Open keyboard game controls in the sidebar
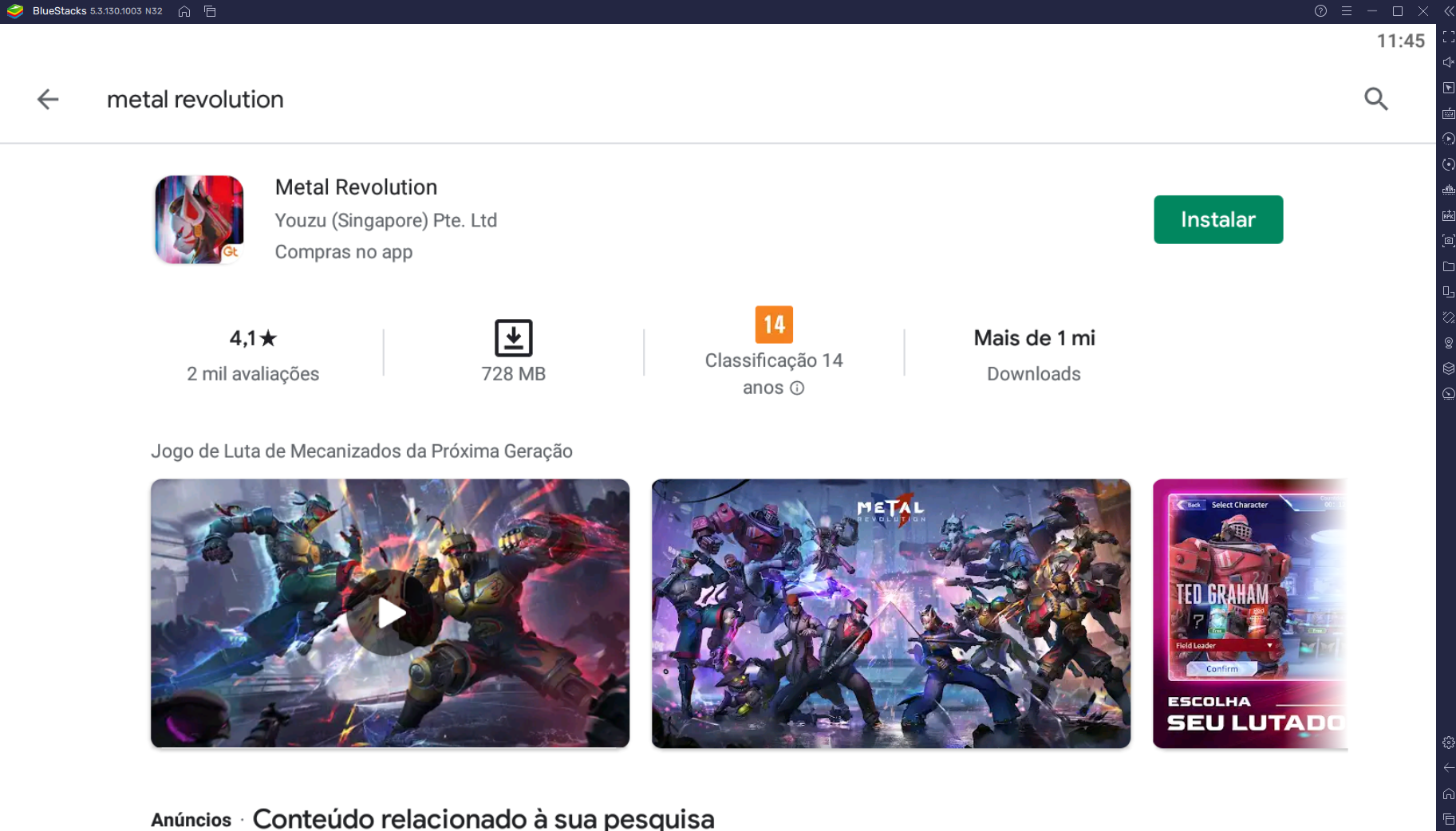This screenshot has width=1456, height=831. [1448, 113]
